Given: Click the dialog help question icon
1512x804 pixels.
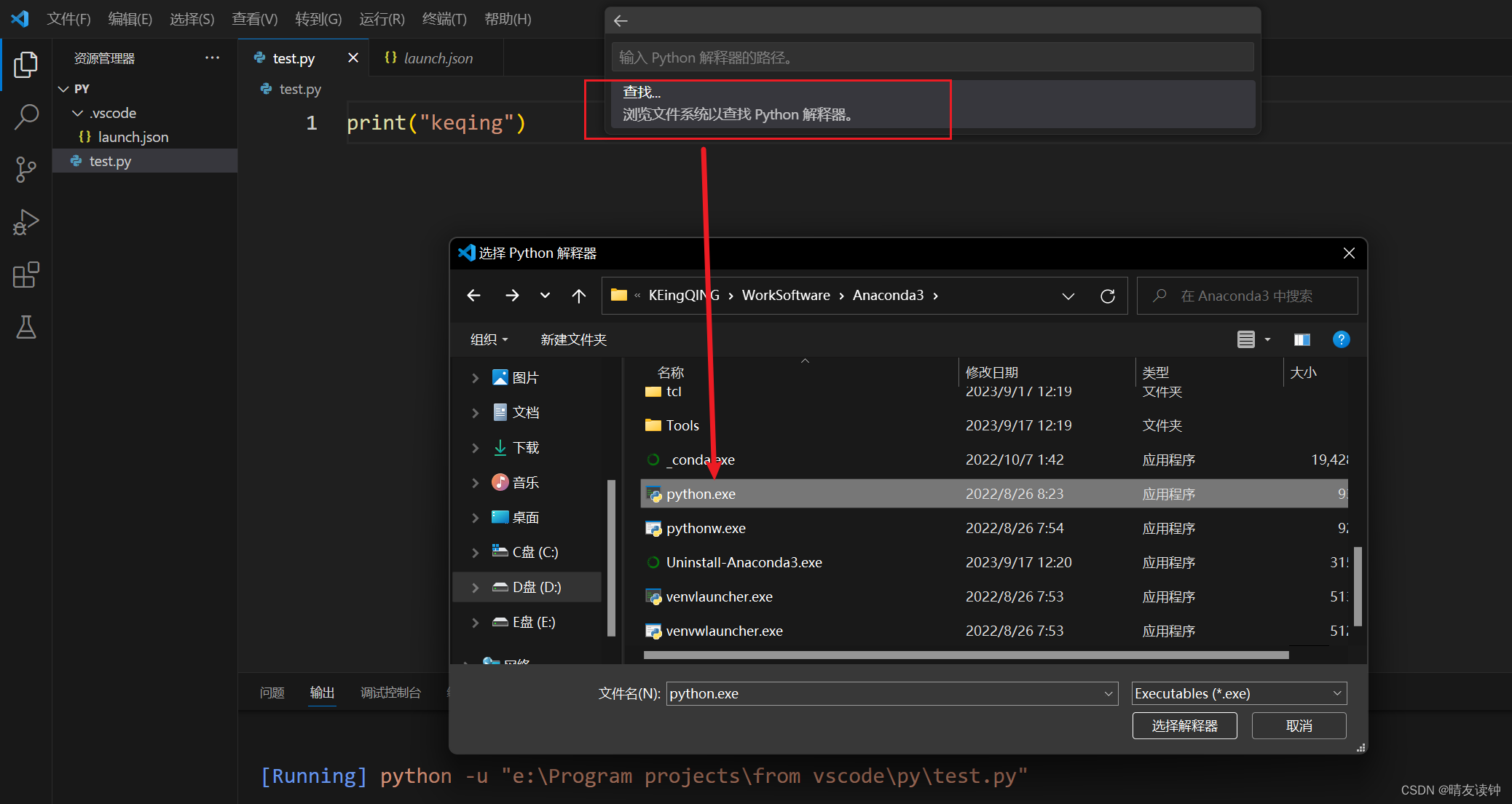Looking at the screenshot, I should pyautogui.click(x=1341, y=339).
